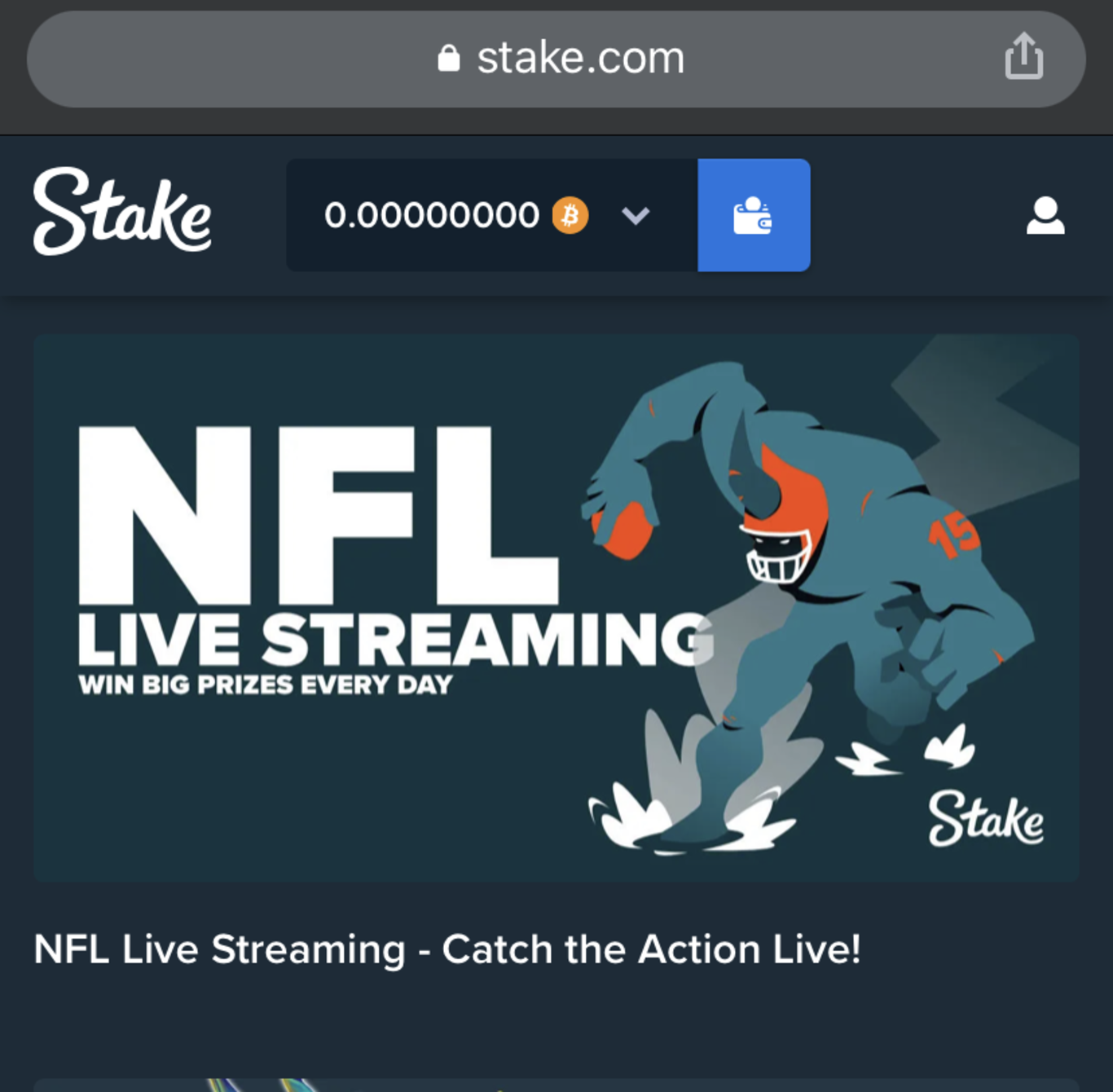This screenshot has height=1092, width=1113.
Task: Click 'WIN BIG PRIZES EVERY DAY' text
Action: [265, 685]
